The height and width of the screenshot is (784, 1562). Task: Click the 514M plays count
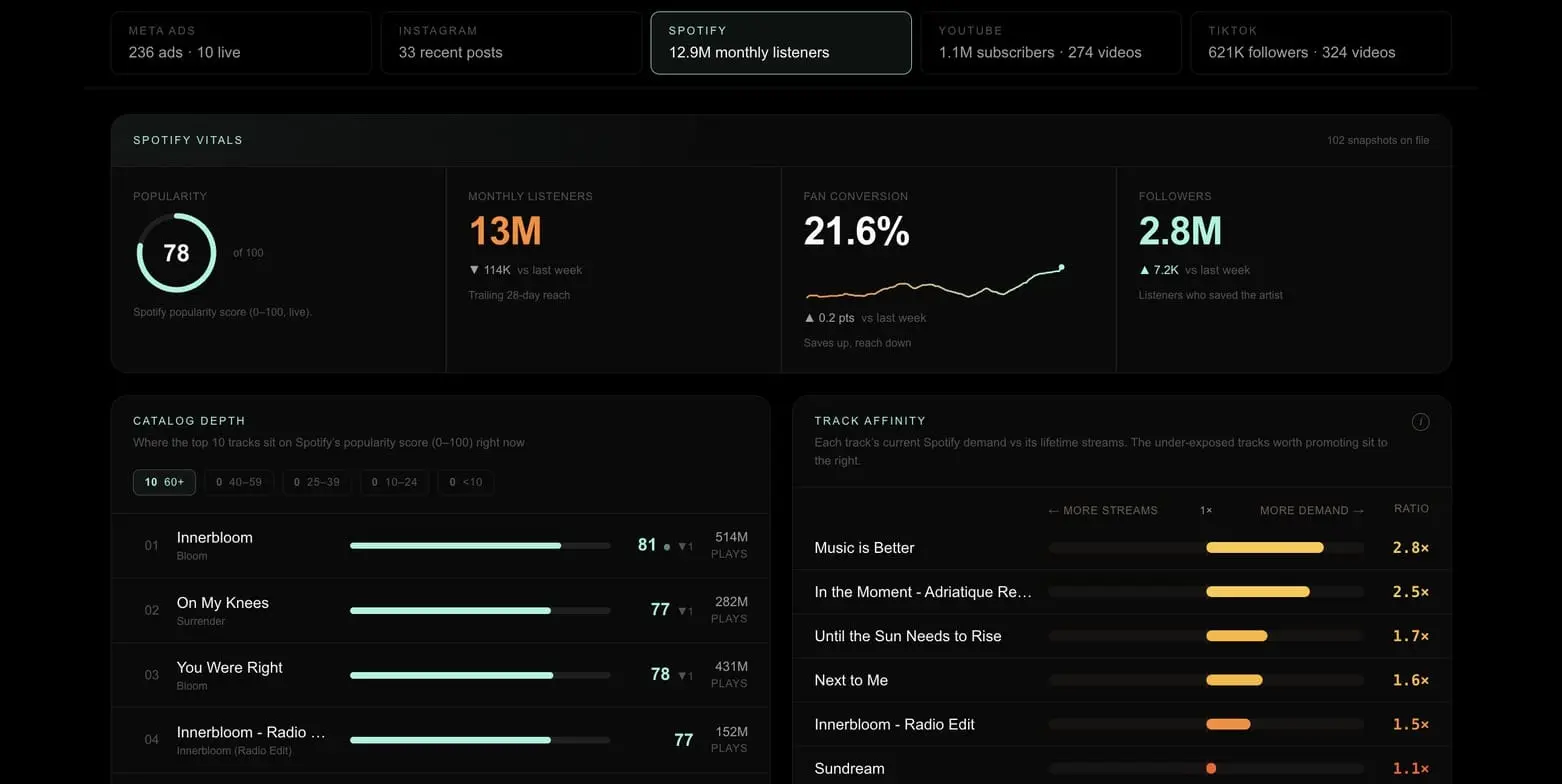pyautogui.click(x=731, y=537)
